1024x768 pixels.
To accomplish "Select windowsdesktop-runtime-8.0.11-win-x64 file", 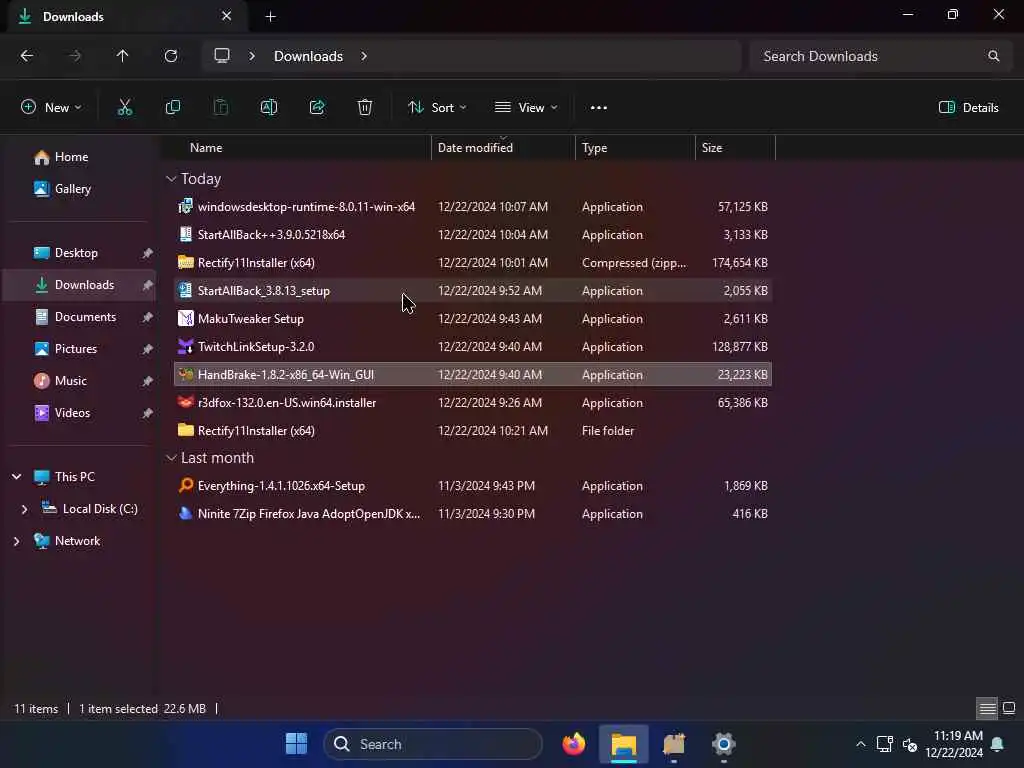I will coord(473,207).
